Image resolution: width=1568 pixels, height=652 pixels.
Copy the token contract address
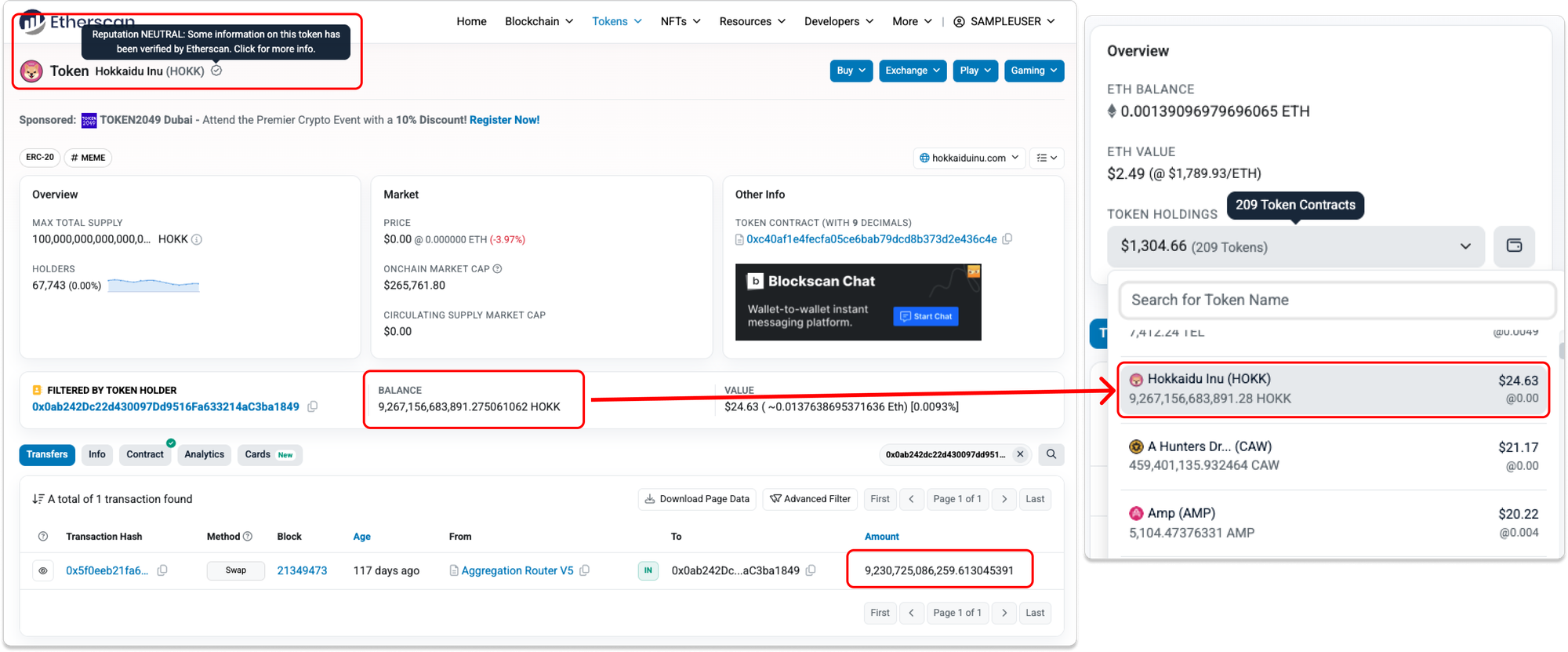(x=1007, y=239)
